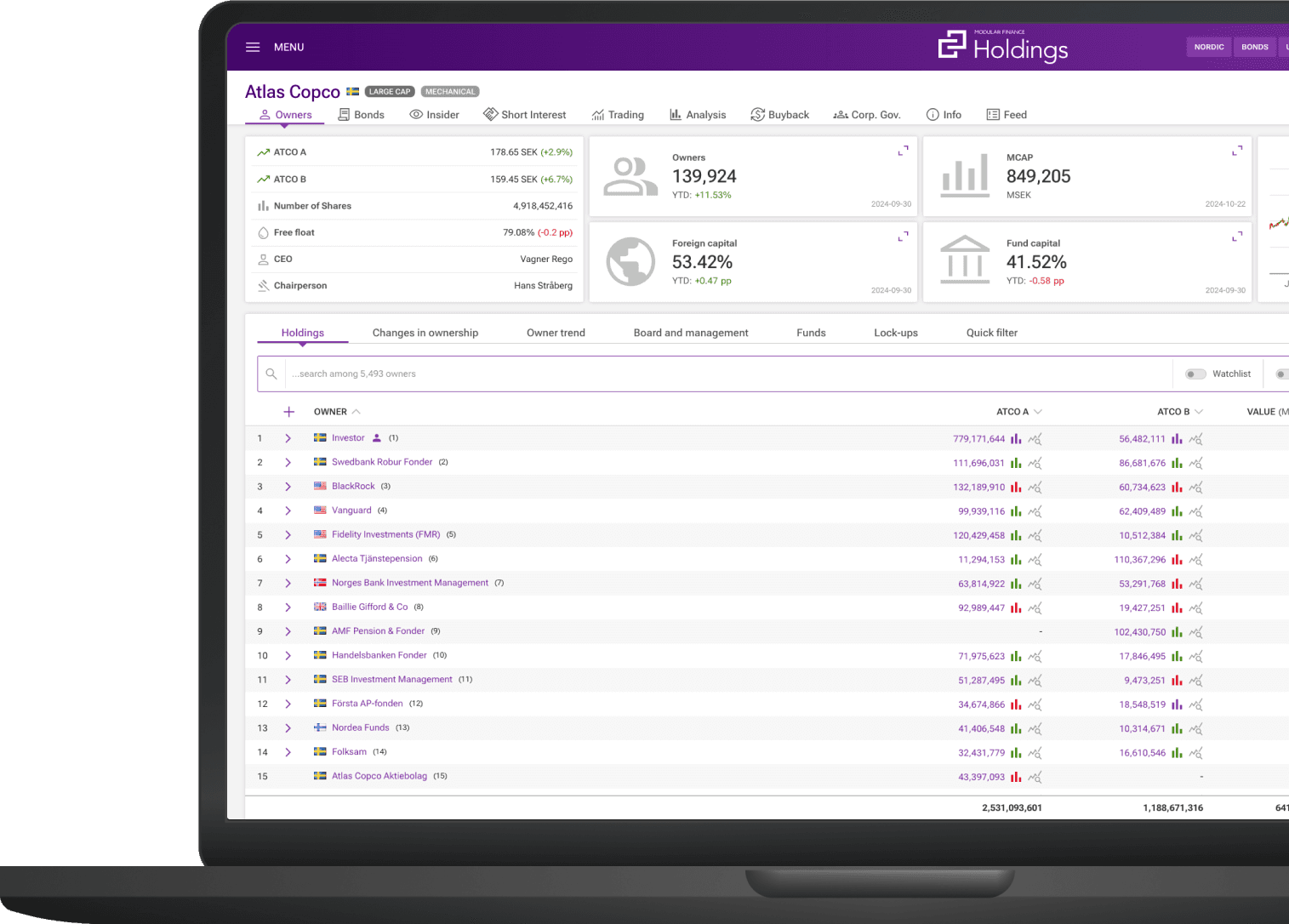Click the OWNER column sort arrow
Screen dimensions: 1289x924
[x=356, y=411]
